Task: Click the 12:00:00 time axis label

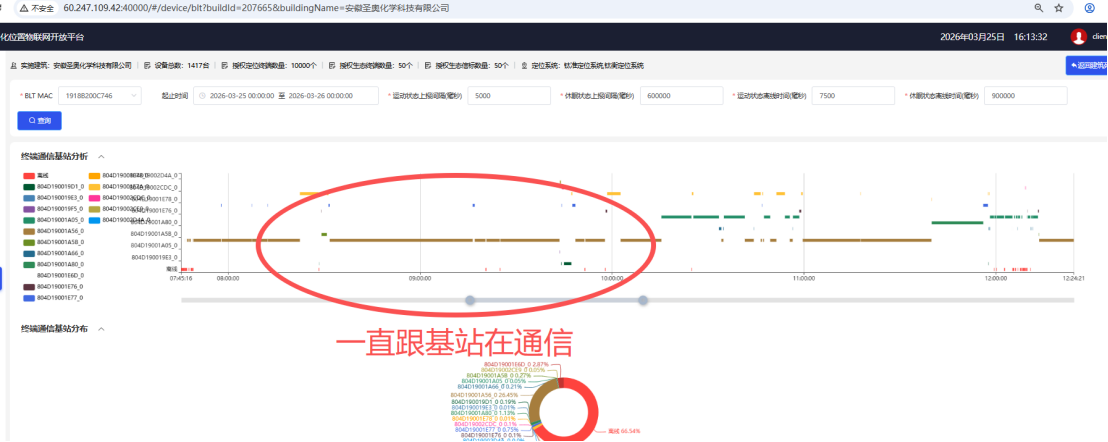Action: pyautogui.click(x=995, y=278)
